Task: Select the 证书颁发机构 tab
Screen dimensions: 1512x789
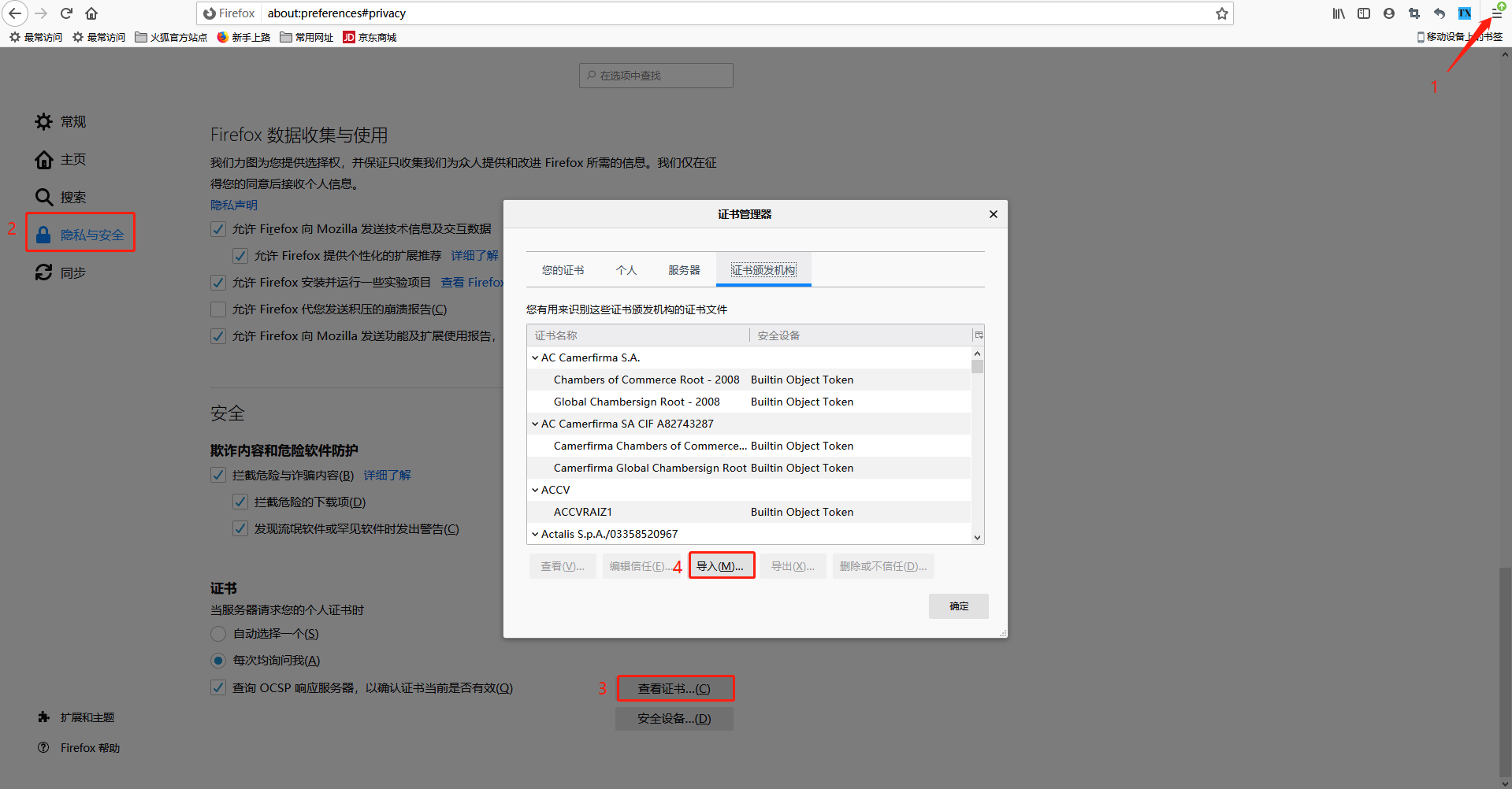Action: tap(763, 270)
